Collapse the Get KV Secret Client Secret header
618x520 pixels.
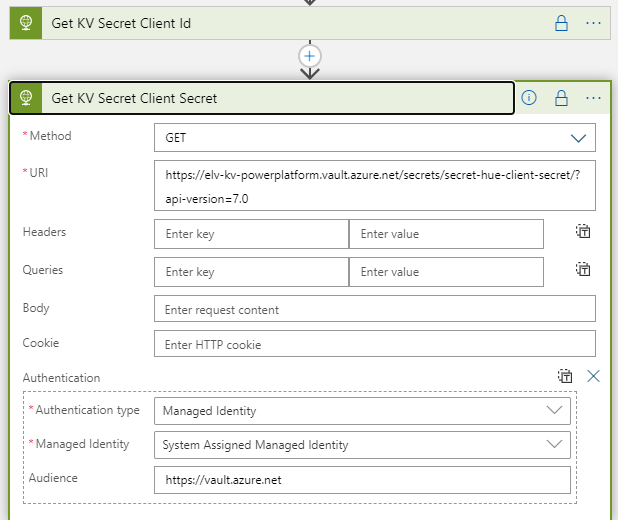(x=262, y=98)
